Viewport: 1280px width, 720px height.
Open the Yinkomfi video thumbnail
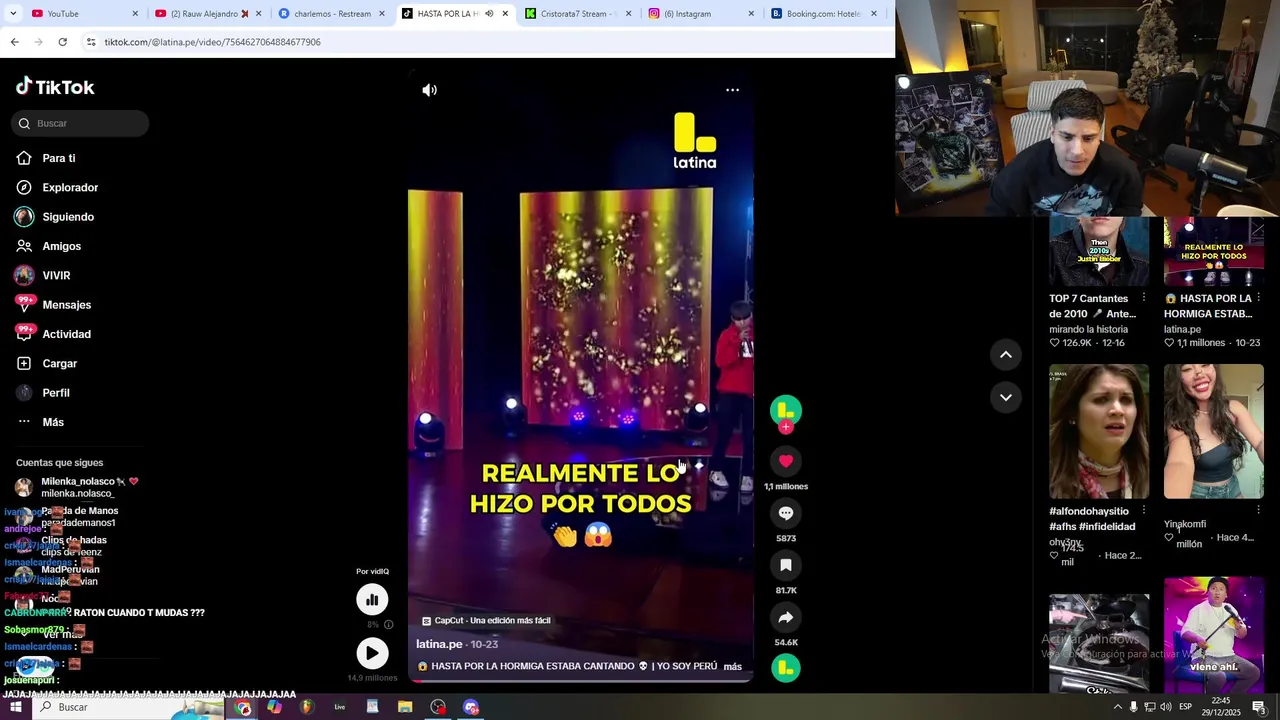click(x=1214, y=431)
